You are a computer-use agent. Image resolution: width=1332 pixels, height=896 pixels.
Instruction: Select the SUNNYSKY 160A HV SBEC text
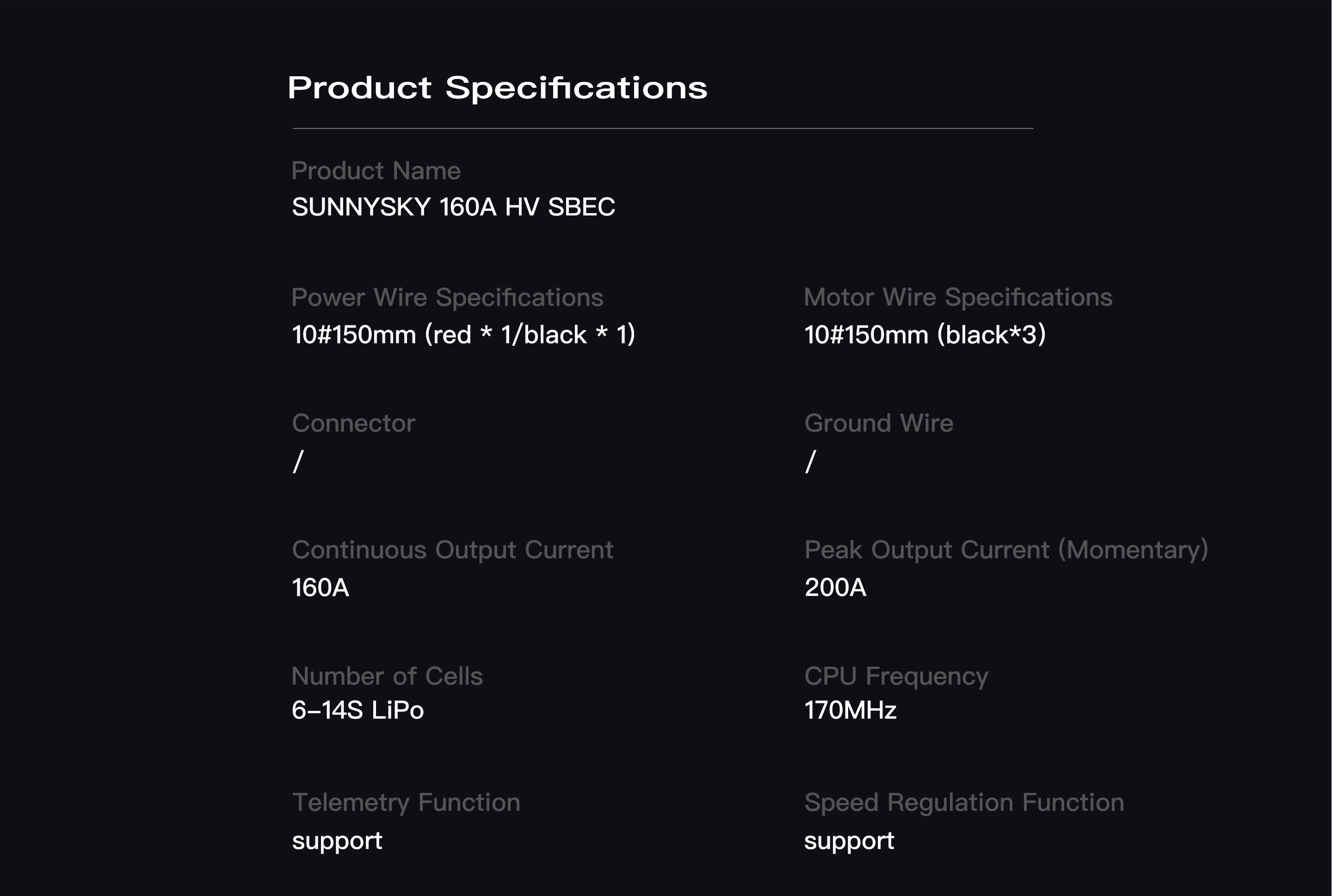(453, 207)
